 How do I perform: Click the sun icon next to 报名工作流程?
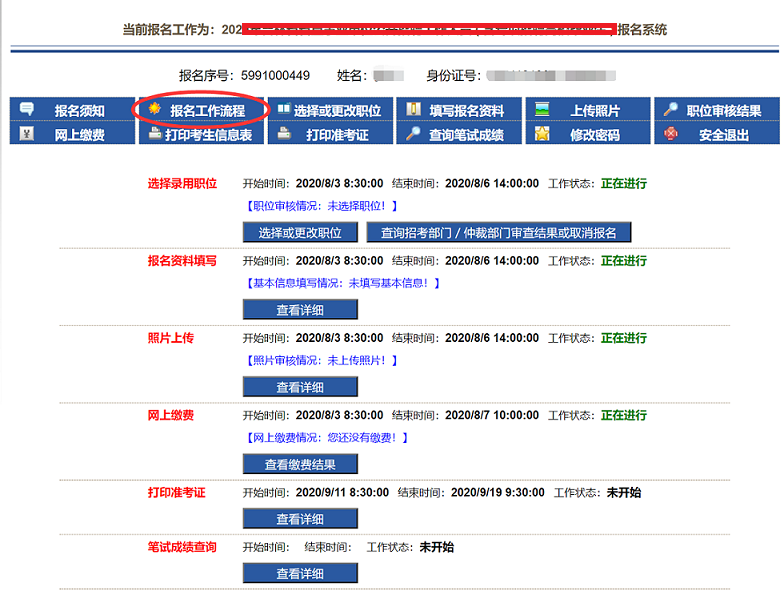pos(154,109)
